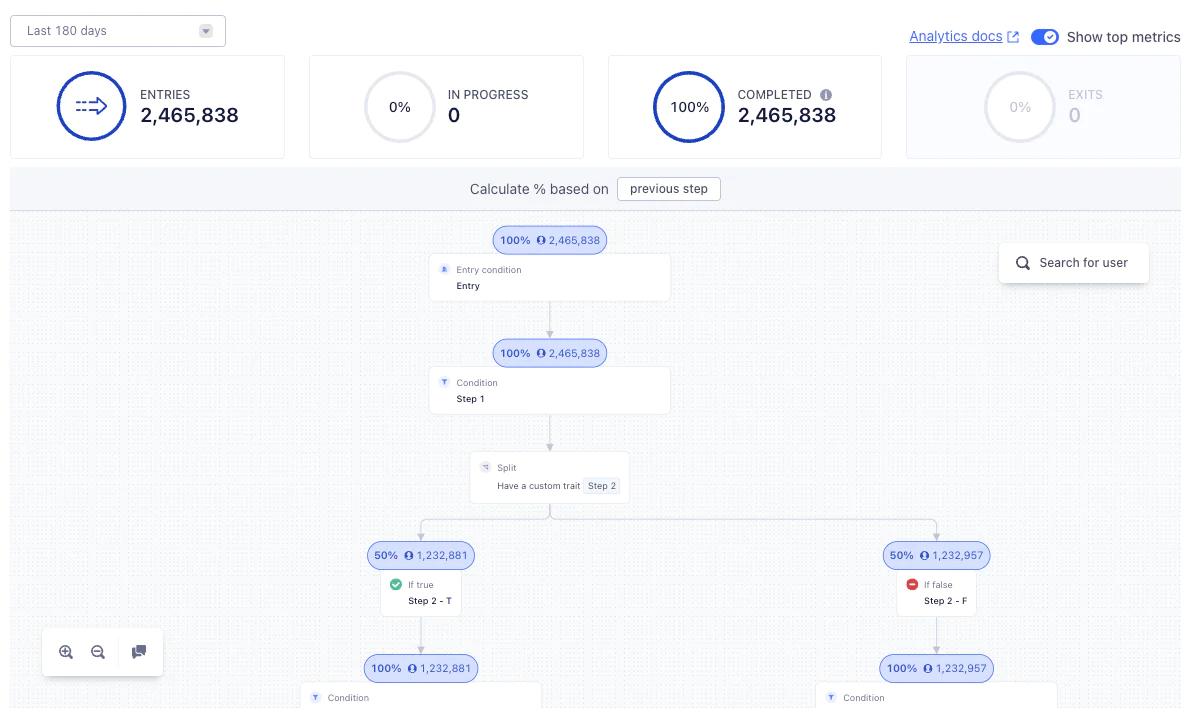Click the blue arrow icon in ENTRIES card
This screenshot has height=714, width=1197.
coord(92,106)
